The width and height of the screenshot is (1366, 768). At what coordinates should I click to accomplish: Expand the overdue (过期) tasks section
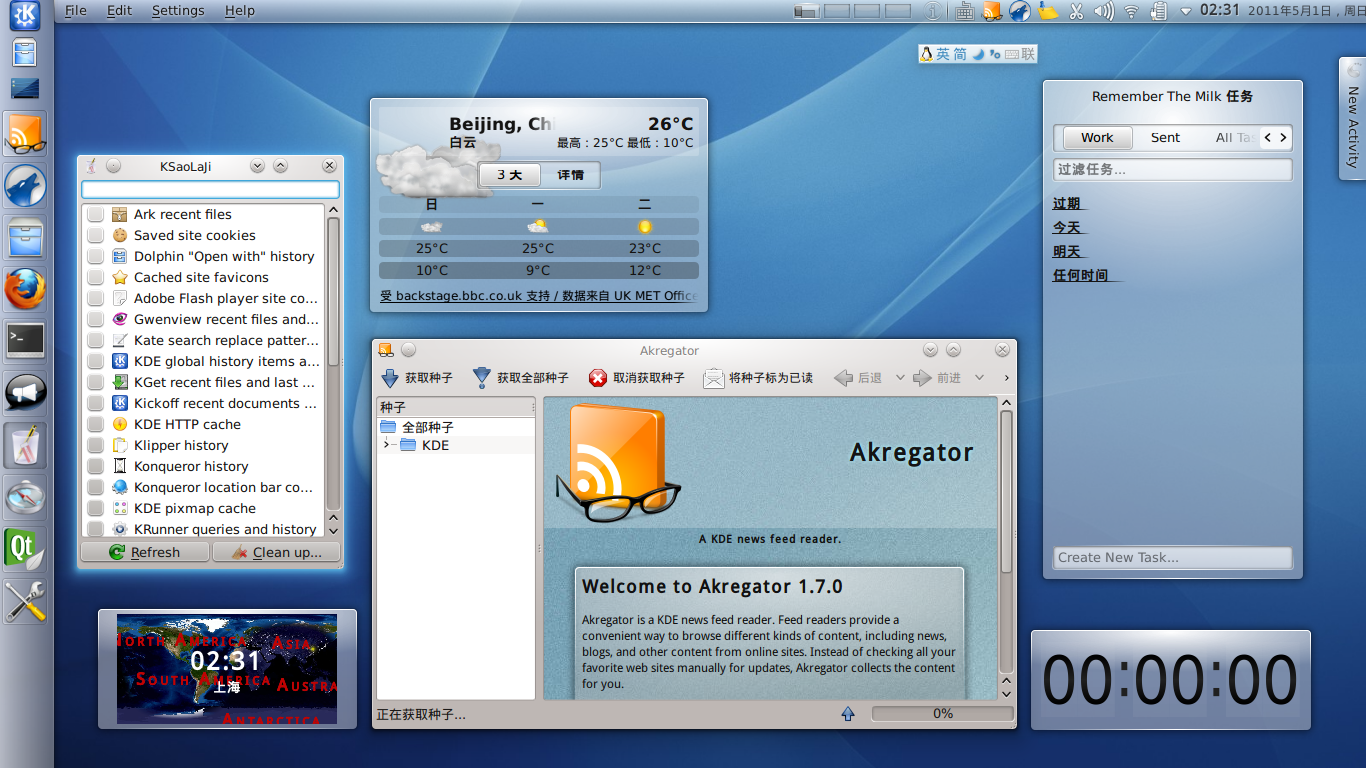point(1067,204)
